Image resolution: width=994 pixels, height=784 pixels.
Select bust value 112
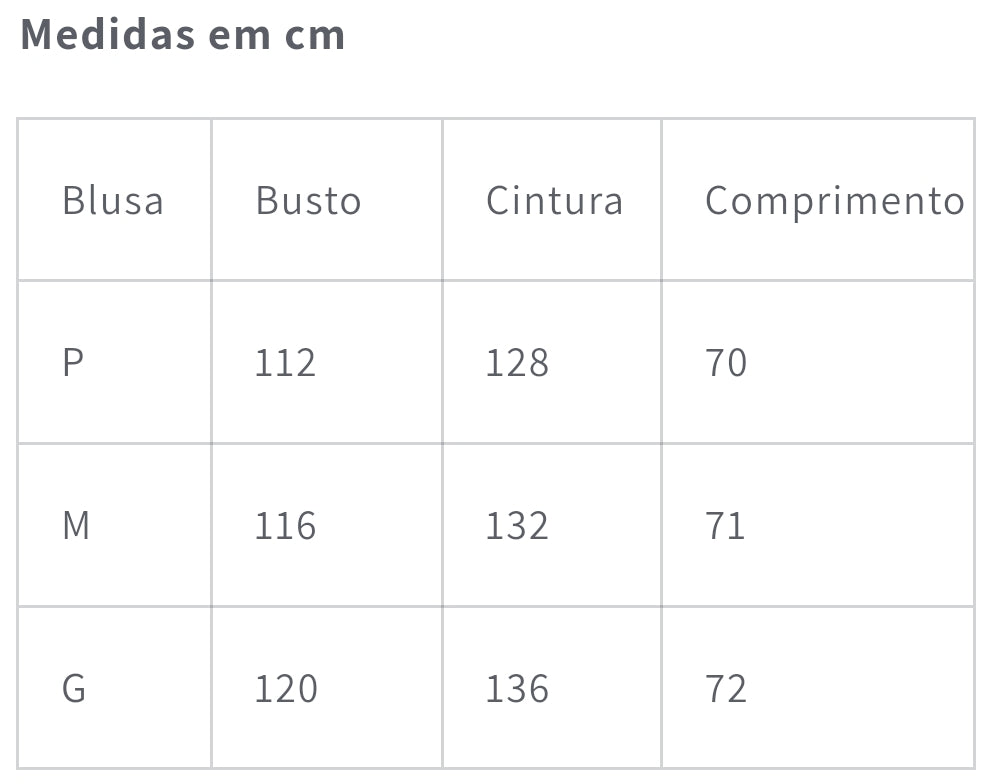[285, 362]
